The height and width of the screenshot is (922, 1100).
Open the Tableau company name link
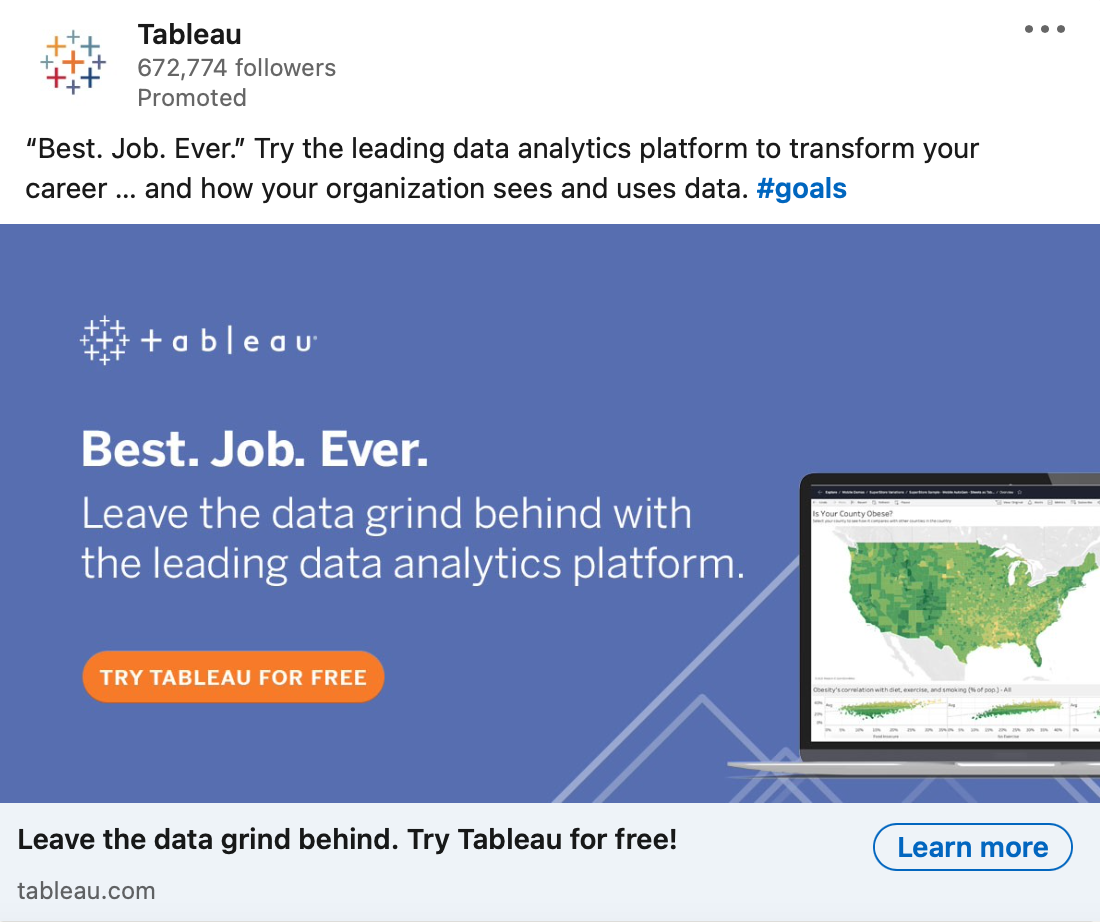[189, 34]
